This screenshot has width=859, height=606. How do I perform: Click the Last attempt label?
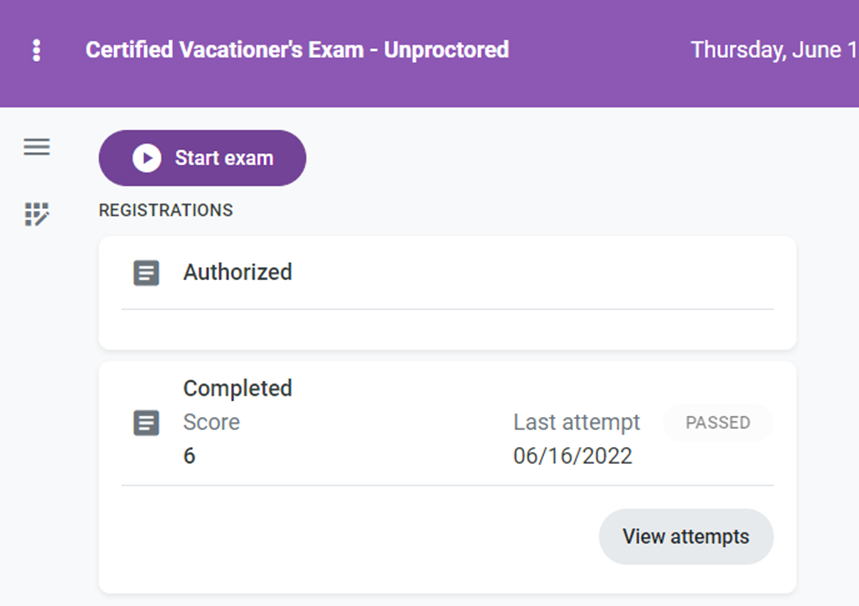pyautogui.click(x=576, y=422)
